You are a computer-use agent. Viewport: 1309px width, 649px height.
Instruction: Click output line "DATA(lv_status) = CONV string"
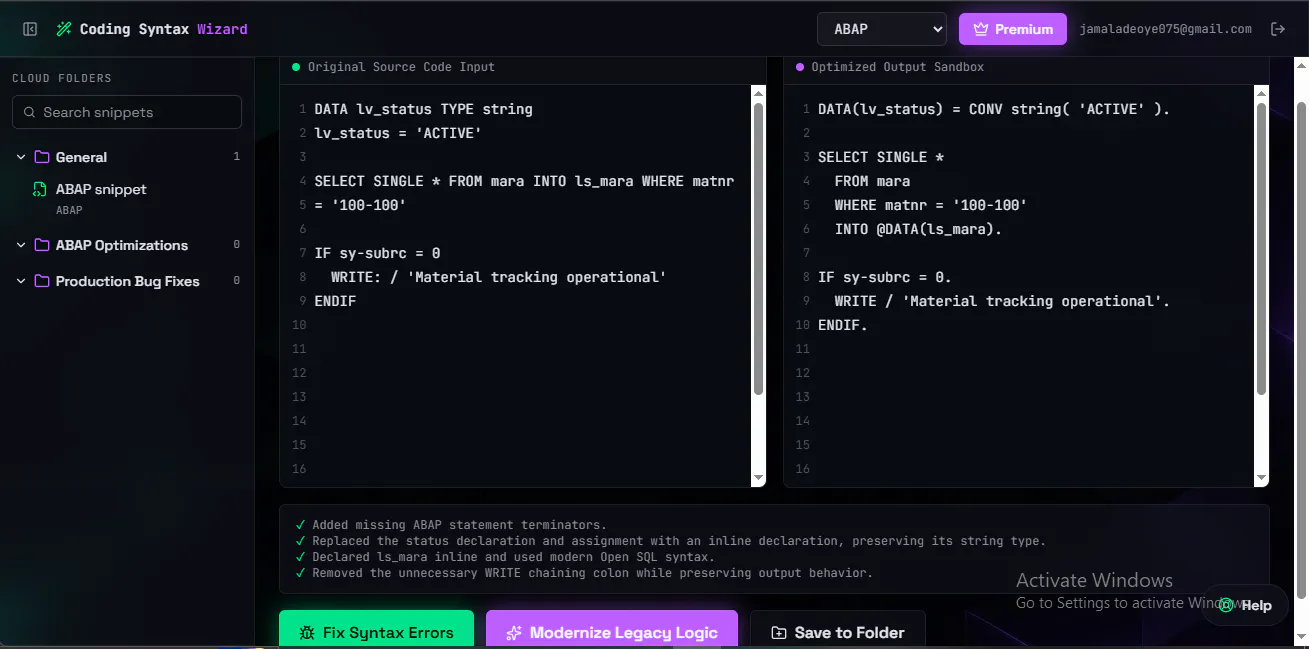tap(994, 109)
